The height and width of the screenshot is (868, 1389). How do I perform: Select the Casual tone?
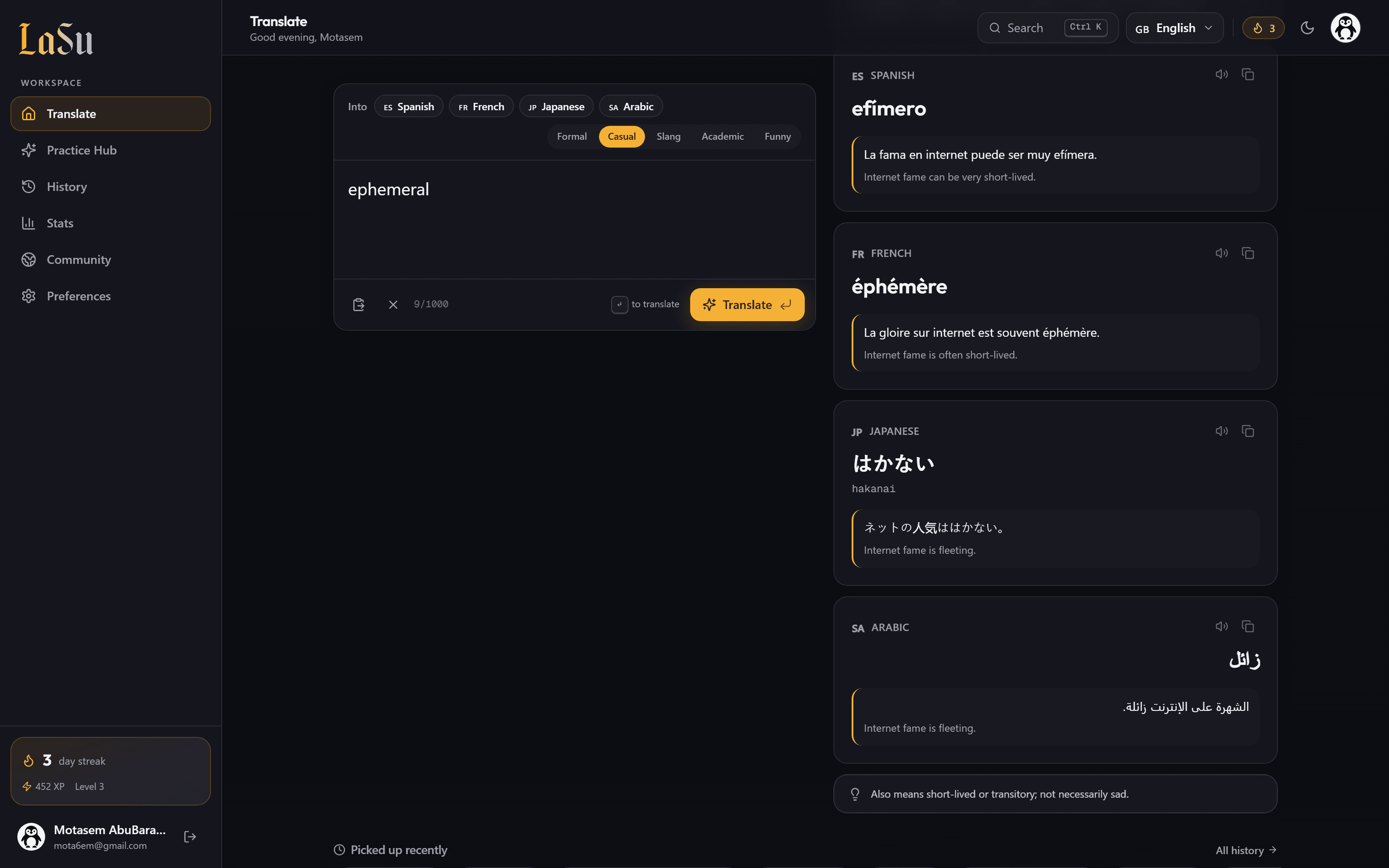tap(622, 137)
